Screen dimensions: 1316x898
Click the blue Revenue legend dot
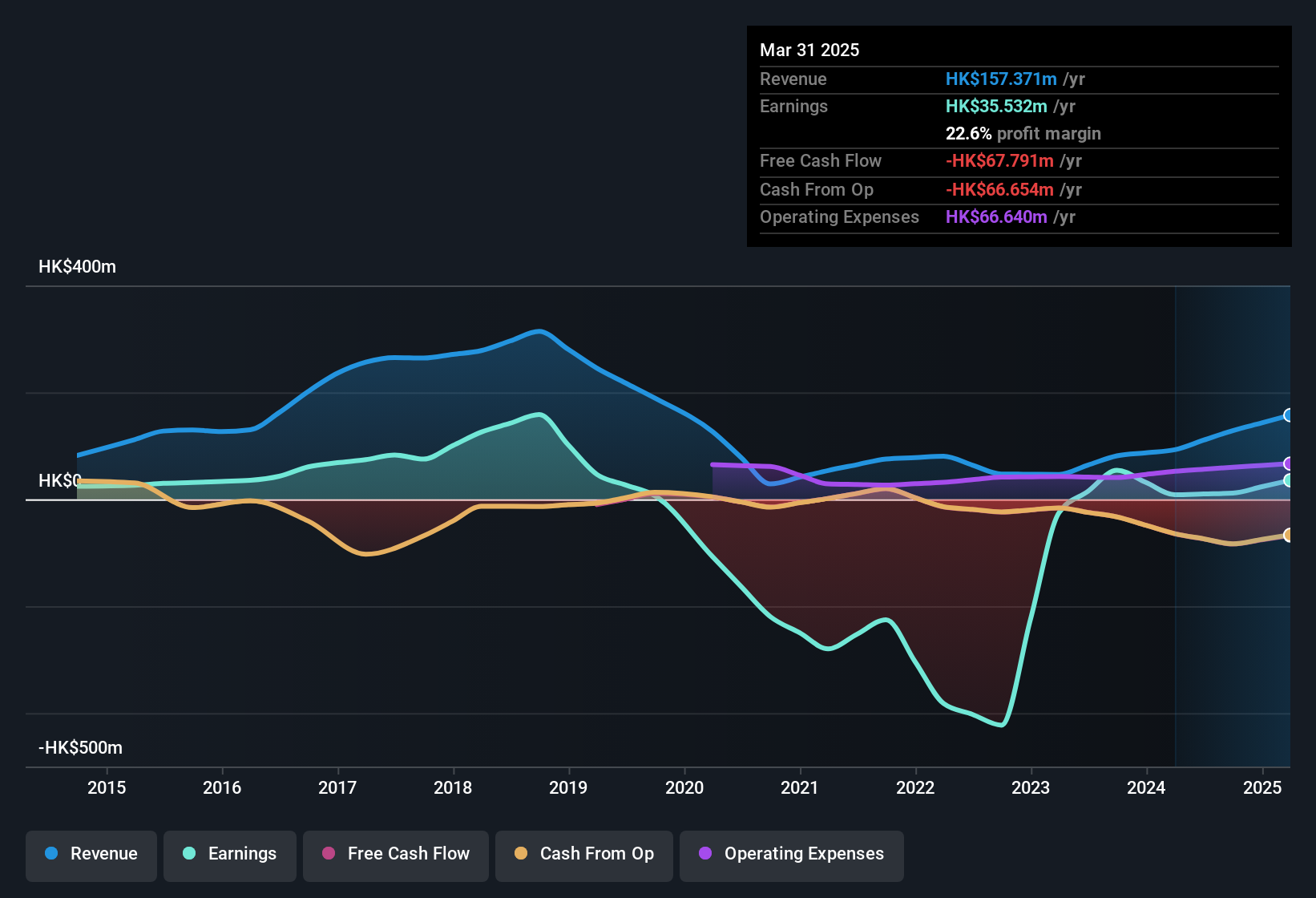pos(50,854)
